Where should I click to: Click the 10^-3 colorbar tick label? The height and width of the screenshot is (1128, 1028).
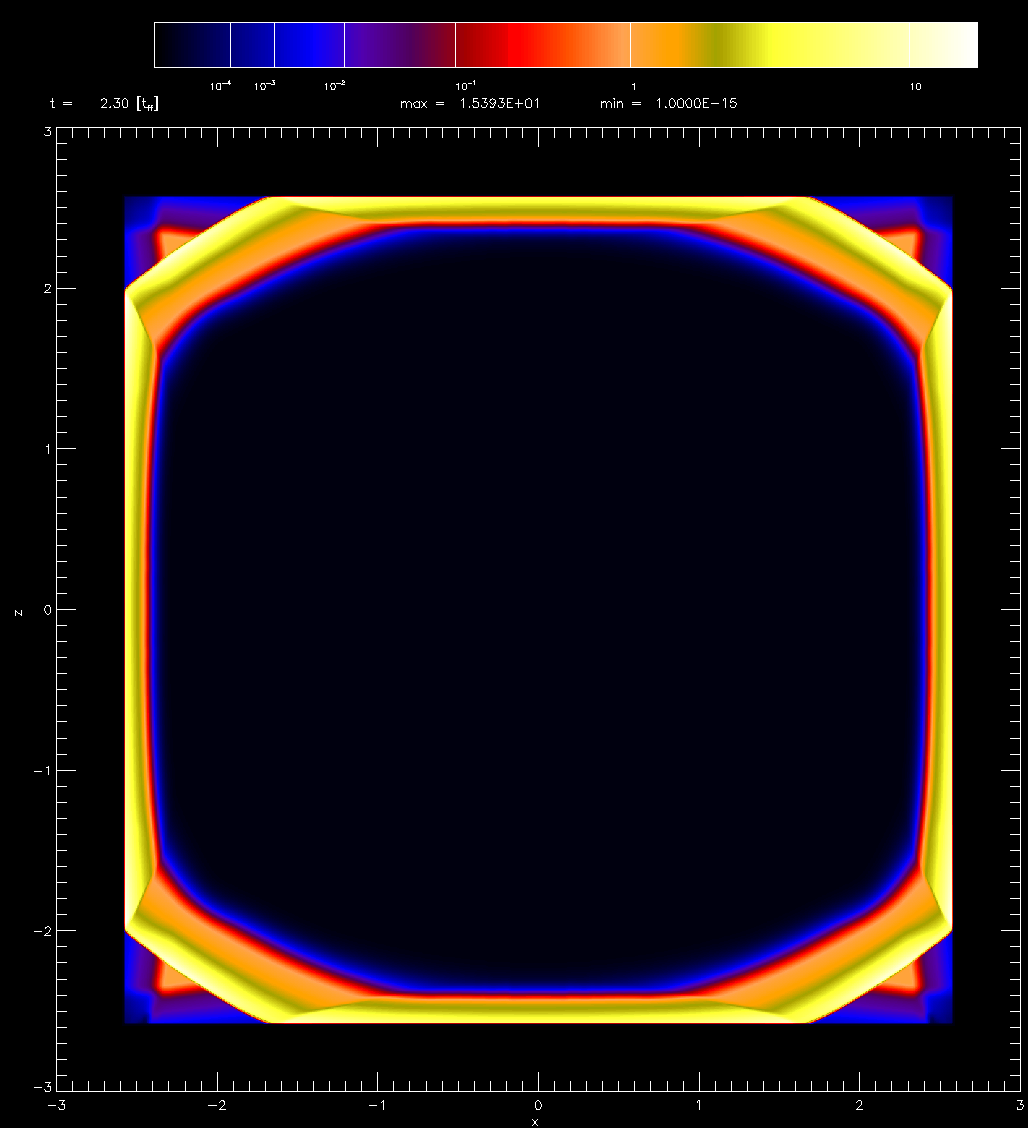[265, 87]
